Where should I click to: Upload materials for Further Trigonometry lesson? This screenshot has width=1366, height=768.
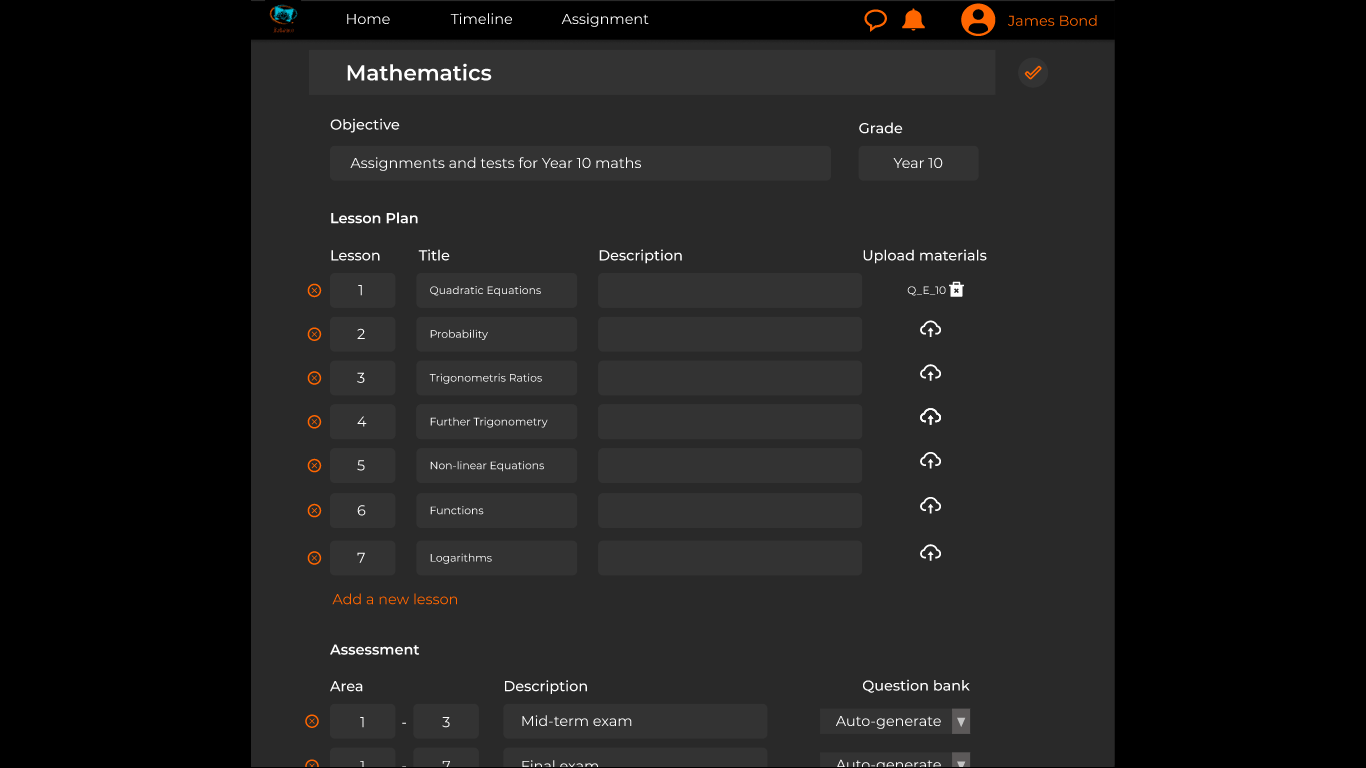pyautogui.click(x=930, y=417)
